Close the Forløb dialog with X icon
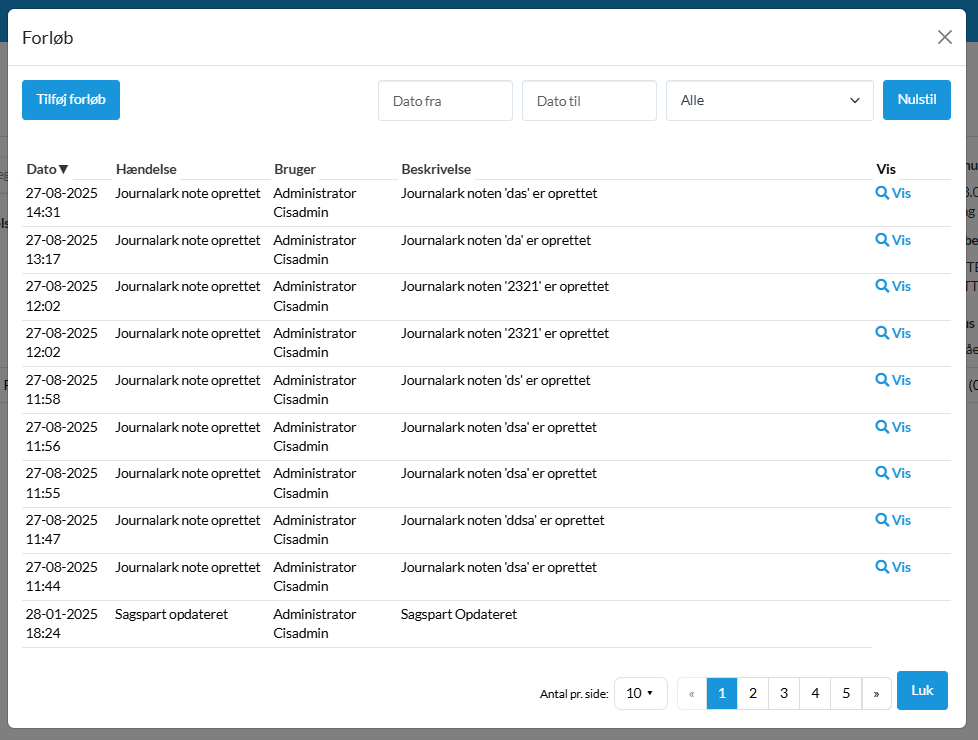The width and height of the screenshot is (978, 740). coord(944,37)
